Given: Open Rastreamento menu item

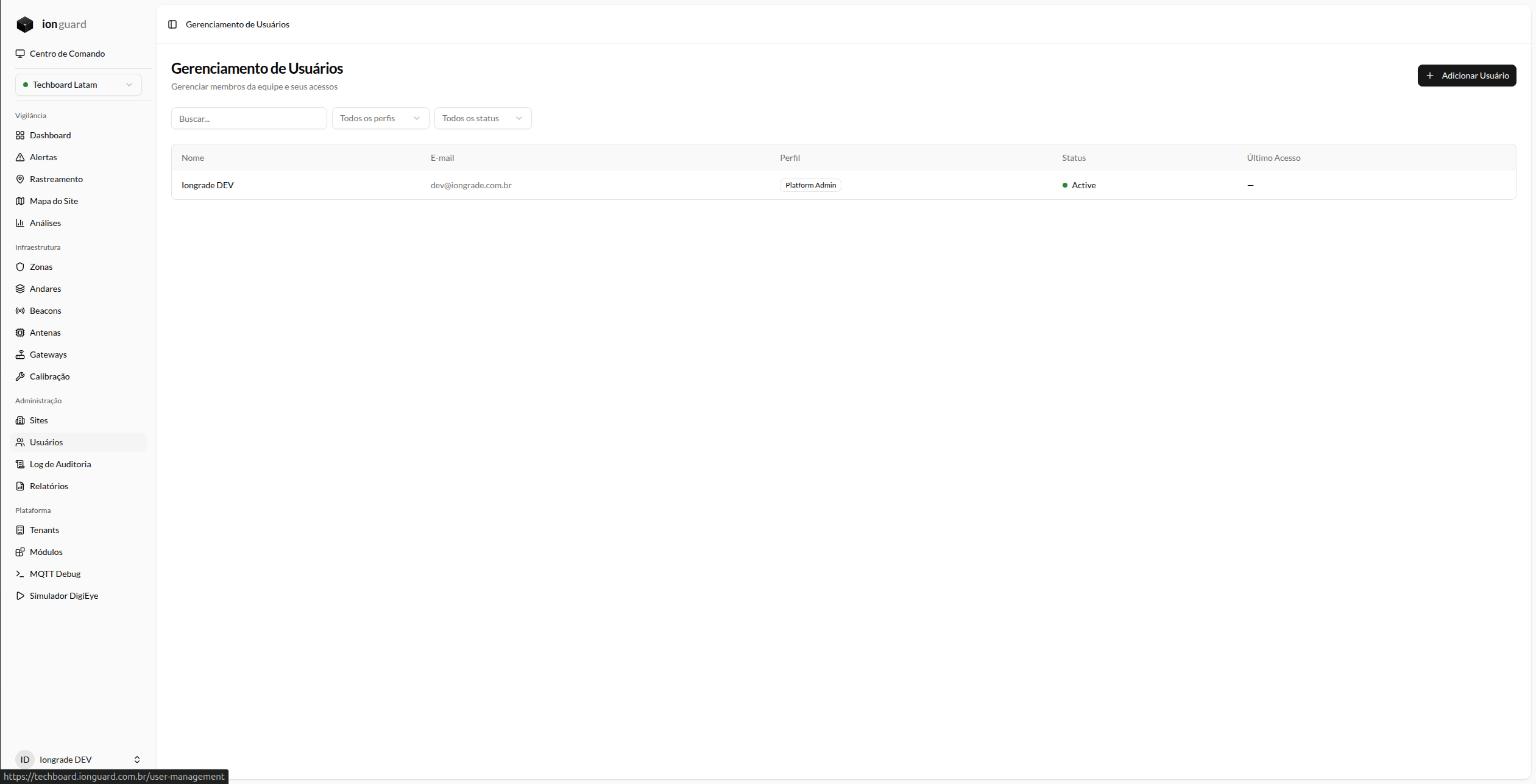Looking at the screenshot, I should click(79, 179).
